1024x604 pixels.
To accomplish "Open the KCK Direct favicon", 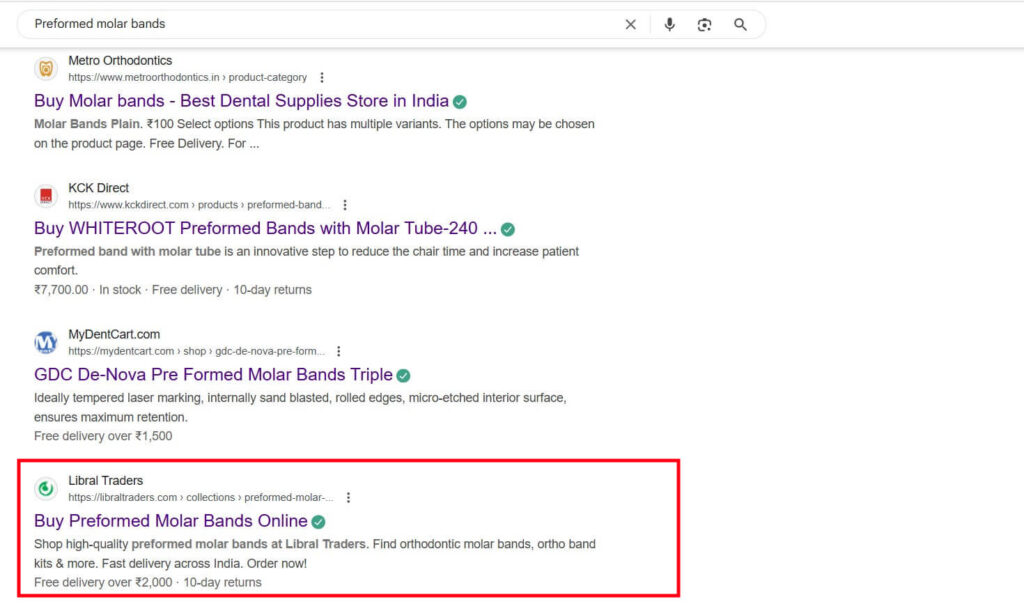I will click(46, 195).
